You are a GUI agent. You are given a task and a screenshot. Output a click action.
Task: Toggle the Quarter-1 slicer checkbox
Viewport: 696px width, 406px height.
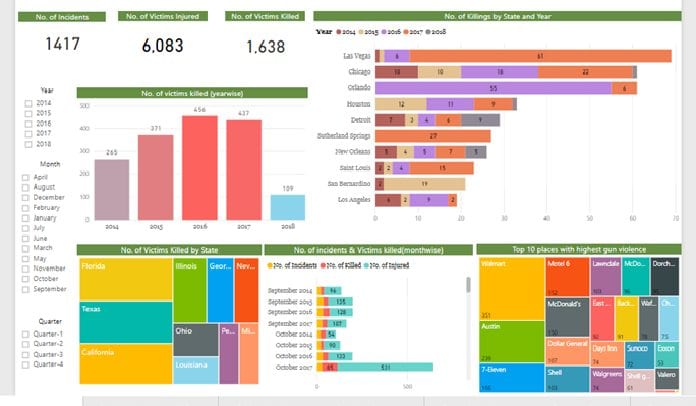point(25,334)
